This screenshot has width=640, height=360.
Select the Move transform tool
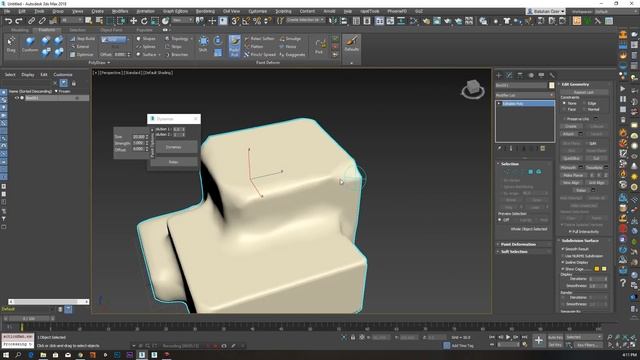133,21
